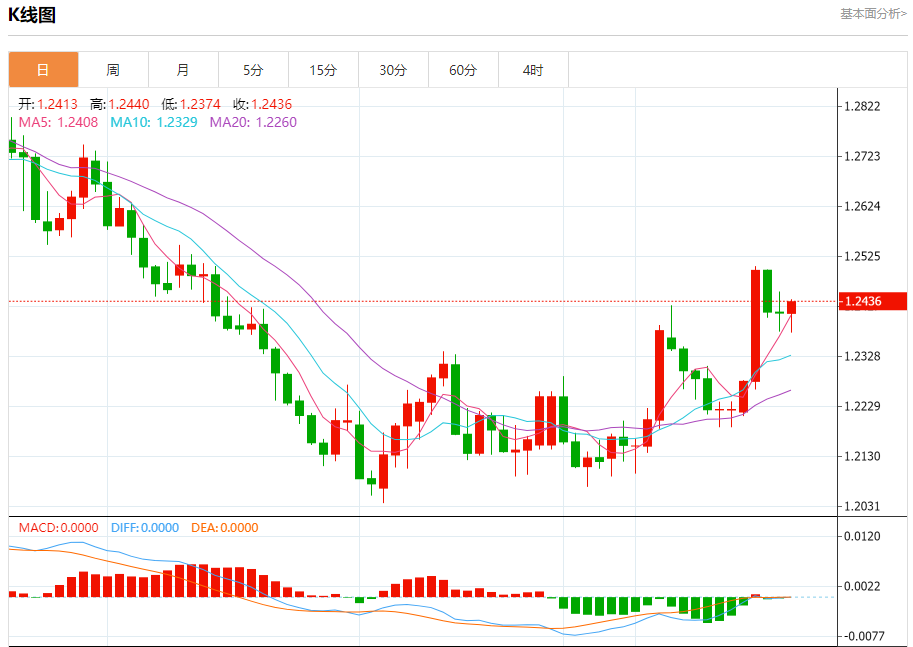Viewport: 913px width, 647px height.
Task: Click the 0.0022 MACD axis label
Action: pyautogui.click(x=862, y=586)
